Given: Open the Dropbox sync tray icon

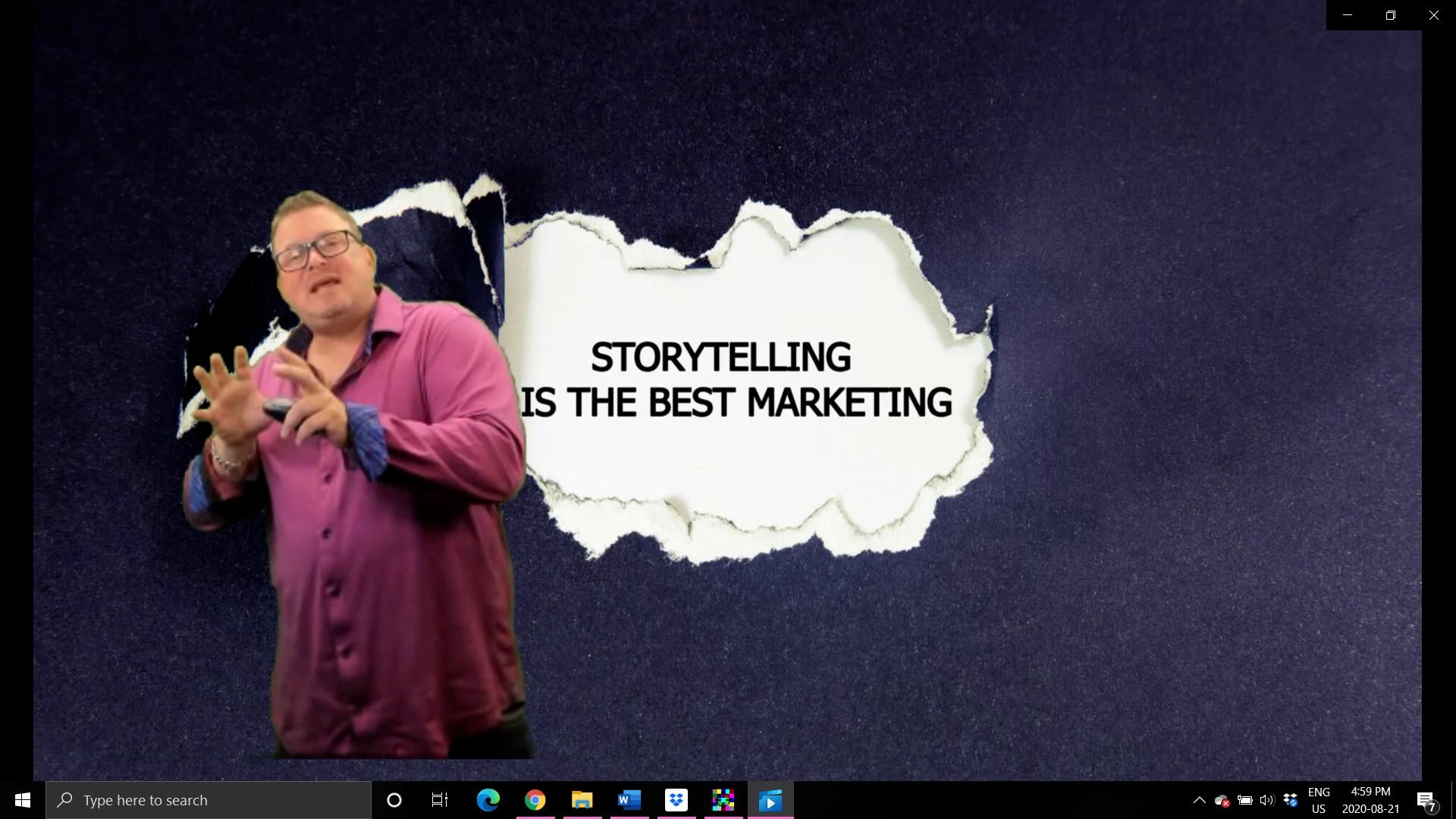Looking at the screenshot, I should 1290,800.
